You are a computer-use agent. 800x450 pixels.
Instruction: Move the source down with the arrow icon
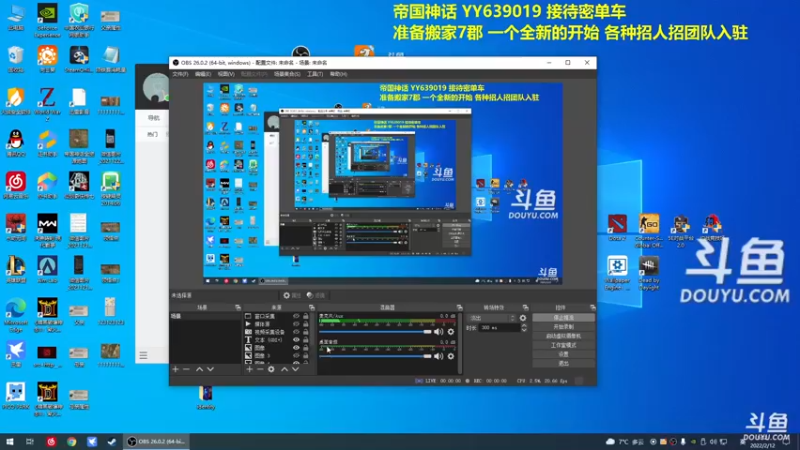pyautogui.click(x=295, y=369)
